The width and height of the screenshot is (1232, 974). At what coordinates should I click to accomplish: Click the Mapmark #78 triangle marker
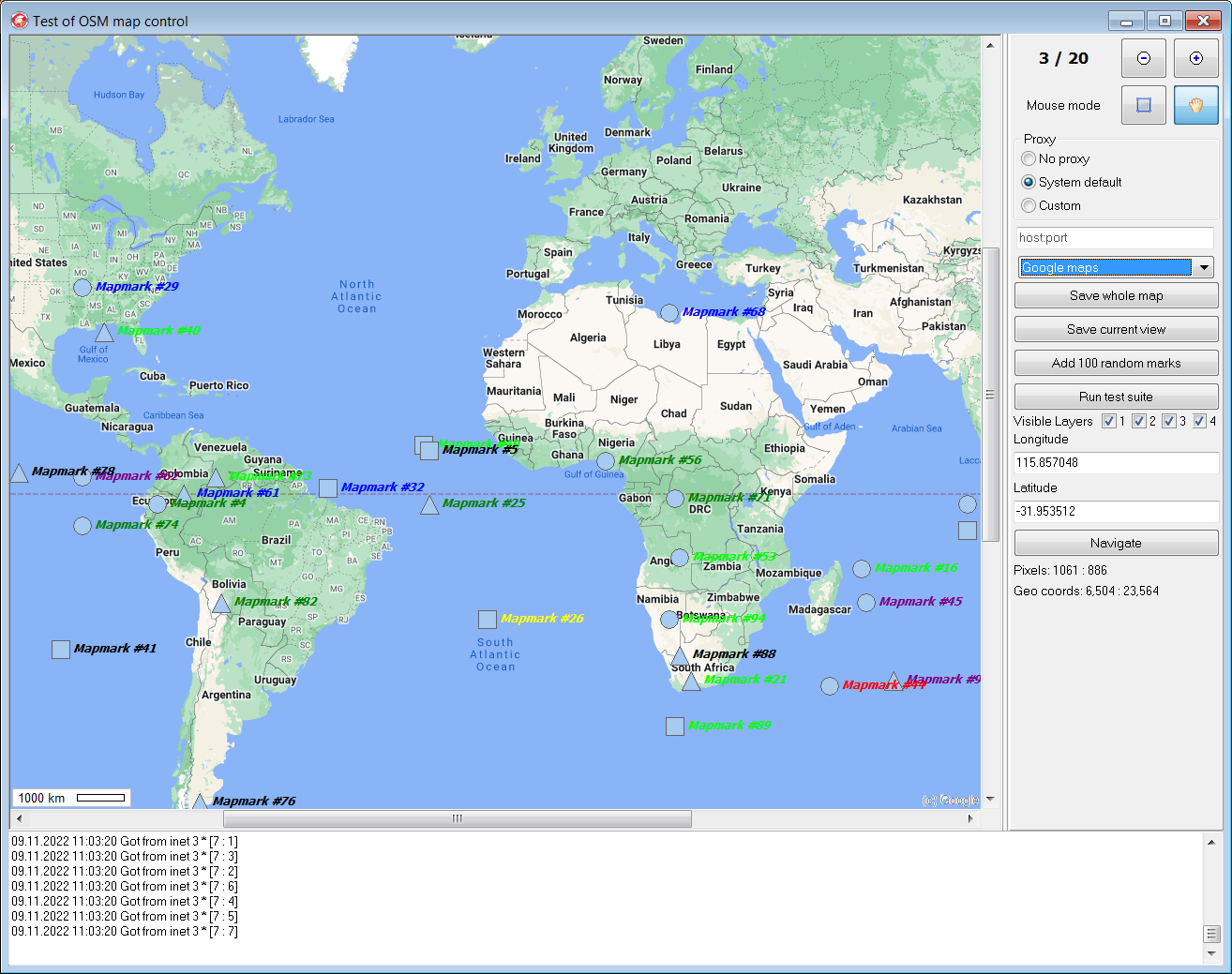point(19,472)
